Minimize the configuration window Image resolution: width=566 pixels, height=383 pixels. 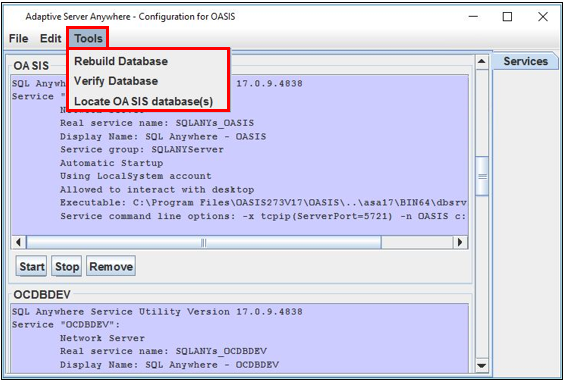473,17
